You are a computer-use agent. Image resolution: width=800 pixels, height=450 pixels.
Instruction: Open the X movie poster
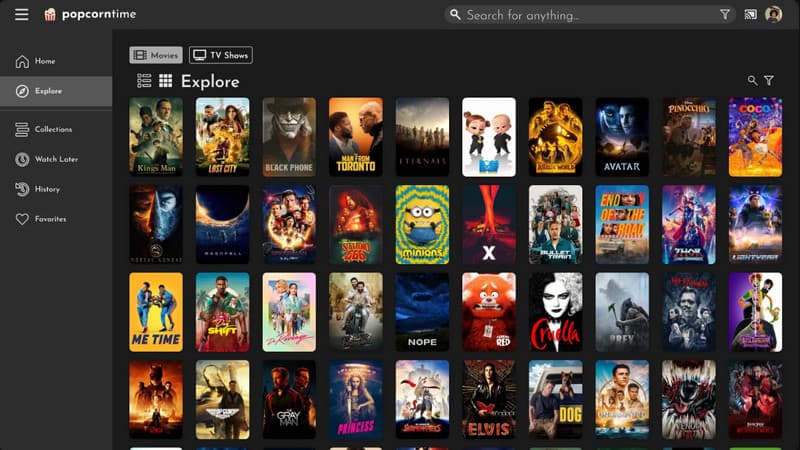click(489, 224)
